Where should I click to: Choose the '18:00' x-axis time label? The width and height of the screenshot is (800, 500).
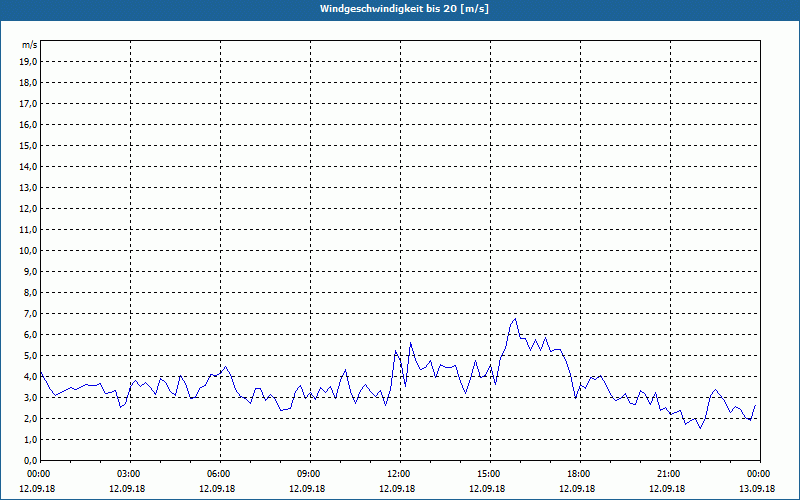click(x=578, y=474)
